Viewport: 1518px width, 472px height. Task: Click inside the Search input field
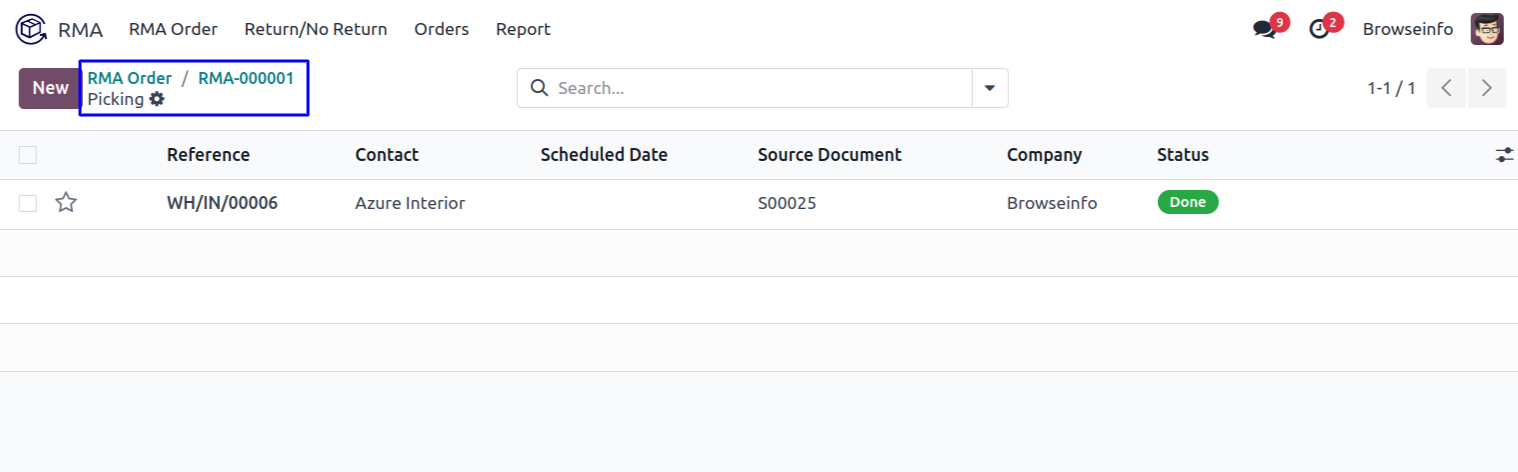click(760, 88)
